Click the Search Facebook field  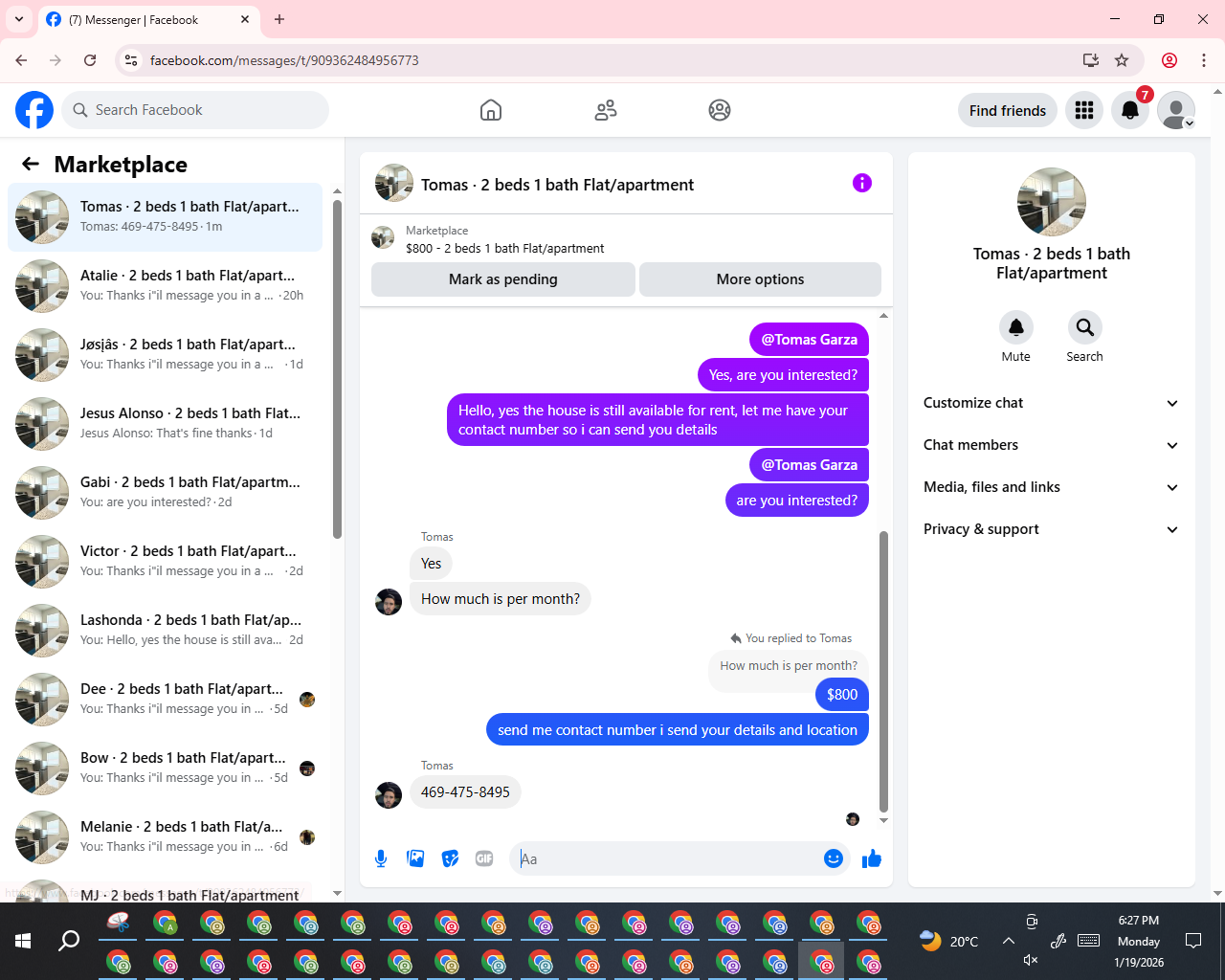coord(195,110)
